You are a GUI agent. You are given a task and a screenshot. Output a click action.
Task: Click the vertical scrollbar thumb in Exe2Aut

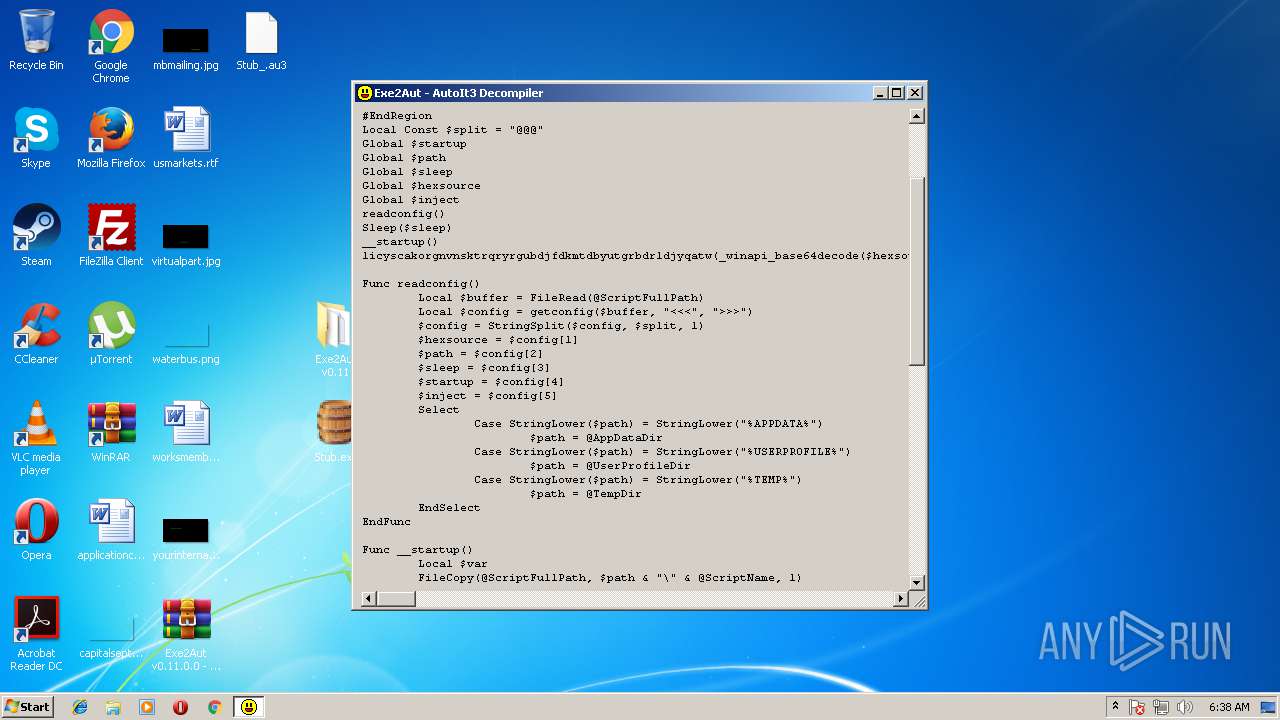coord(917,270)
